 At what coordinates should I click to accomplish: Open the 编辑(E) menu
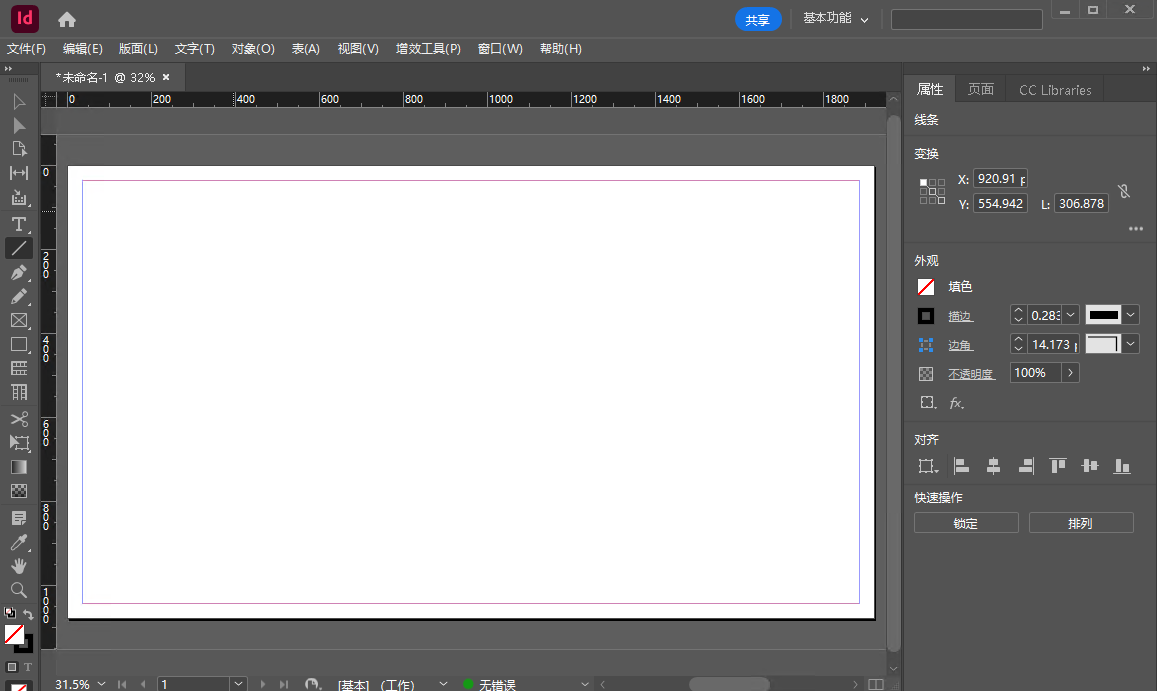pyautogui.click(x=83, y=49)
